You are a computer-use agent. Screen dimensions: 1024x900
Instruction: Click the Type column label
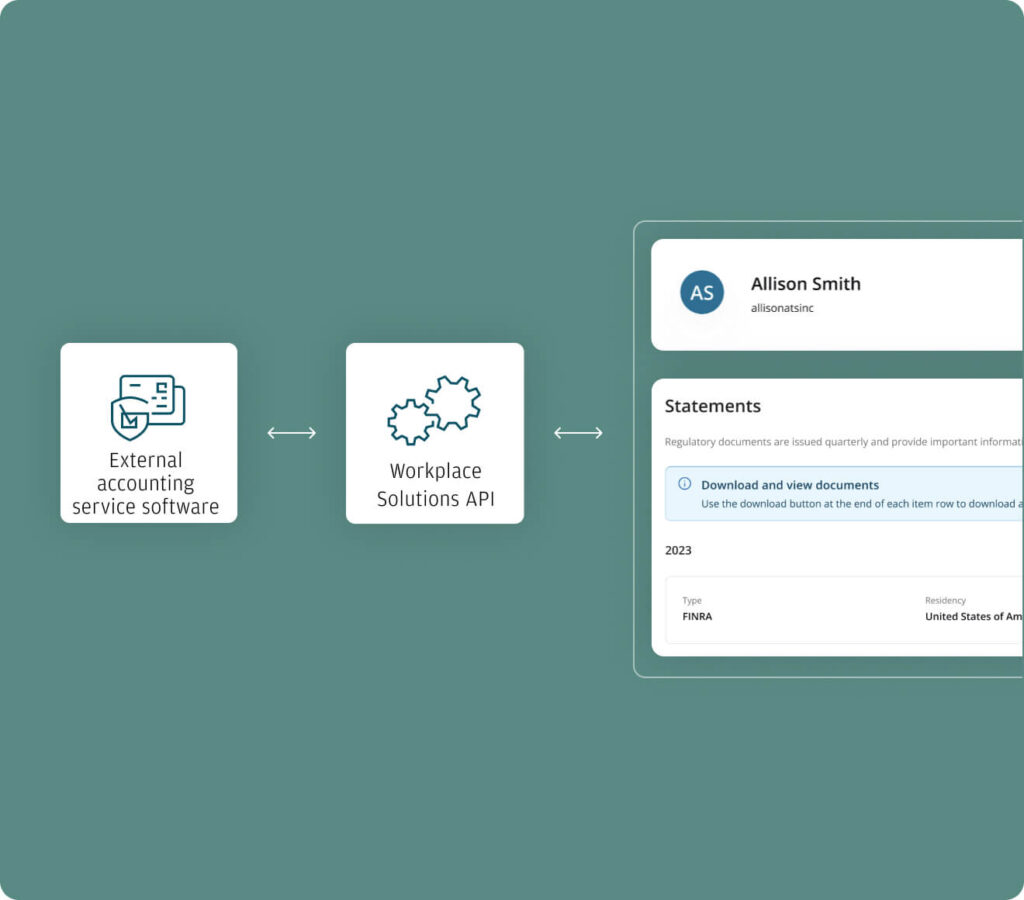click(x=692, y=601)
